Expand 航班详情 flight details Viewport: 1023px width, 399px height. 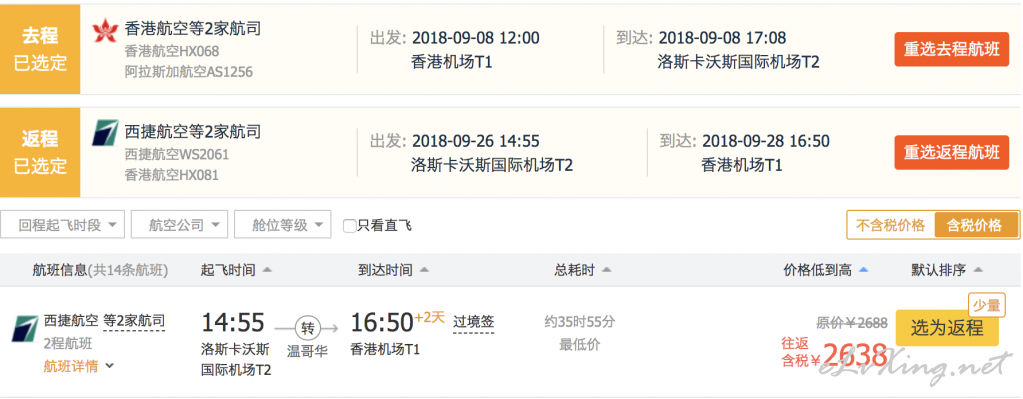[x=78, y=366]
